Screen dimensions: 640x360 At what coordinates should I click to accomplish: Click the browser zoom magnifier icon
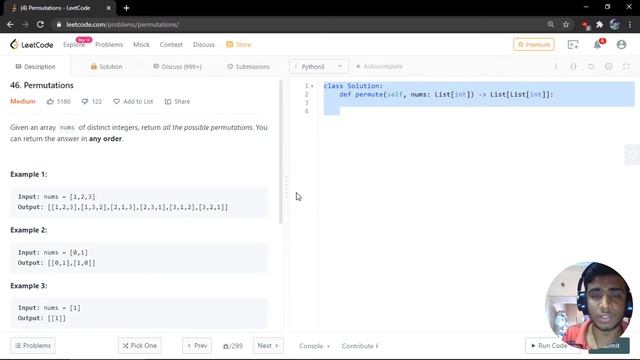click(x=551, y=24)
